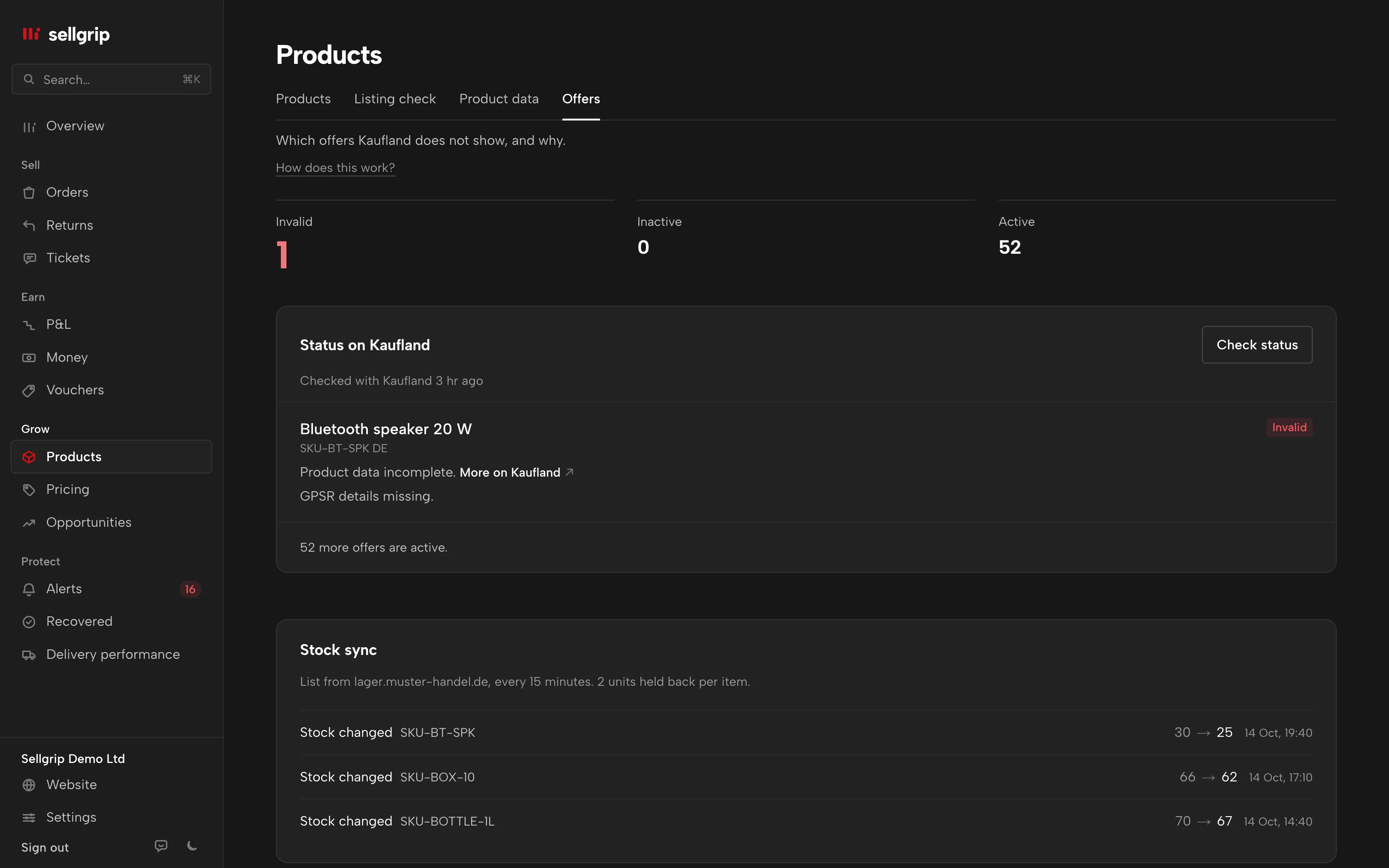Open the How does this work link

[x=335, y=168]
